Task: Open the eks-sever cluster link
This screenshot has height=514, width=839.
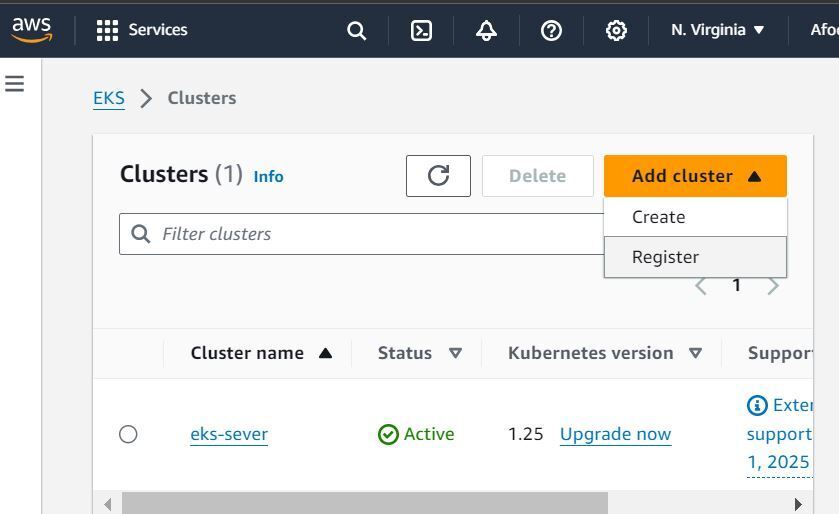Action: (229, 434)
